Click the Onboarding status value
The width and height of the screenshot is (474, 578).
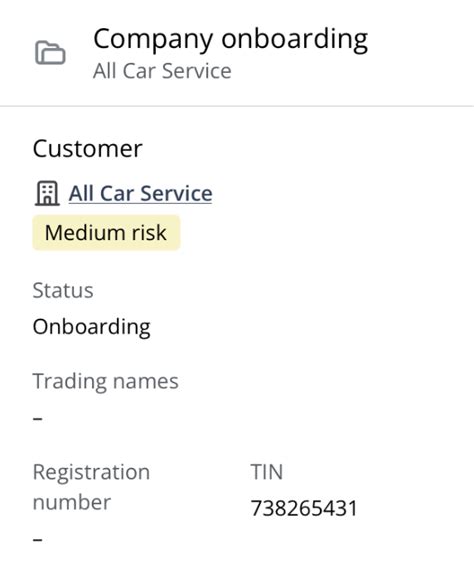(x=91, y=327)
